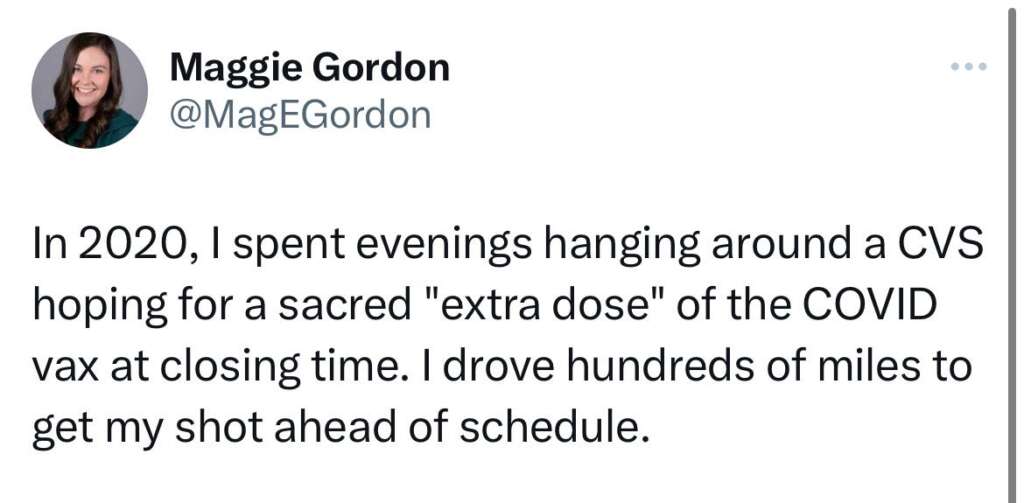Open the three-dot more options menu
The image size is (1024, 503).
[x=969, y=67]
